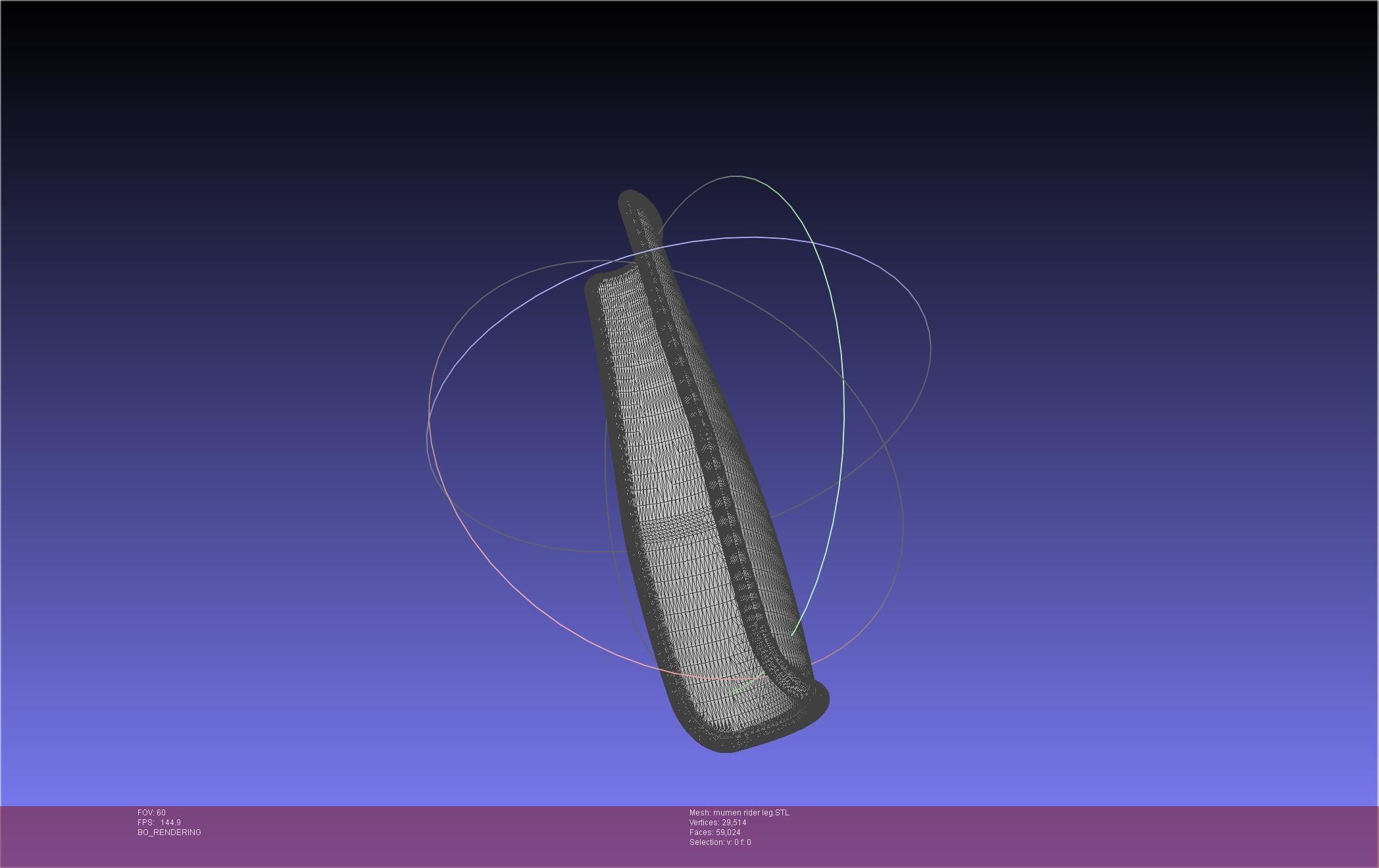This screenshot has height=868, width=1379.
Task: Click the FPS 144.9 indicator
Action: [159, 823]
